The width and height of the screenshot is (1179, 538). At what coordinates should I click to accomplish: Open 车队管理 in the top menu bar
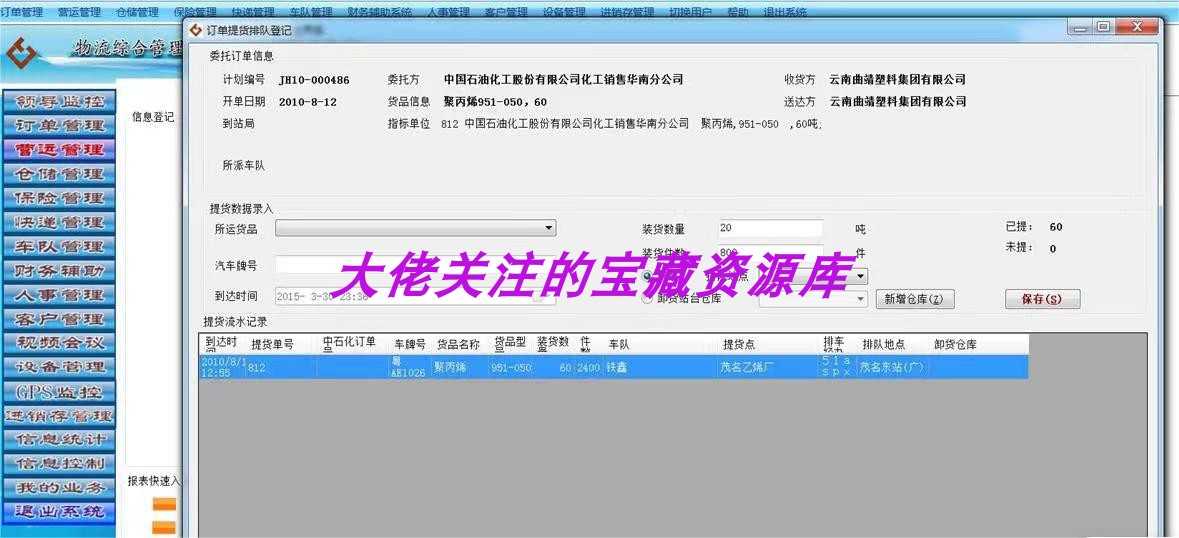tap(311, 12)
